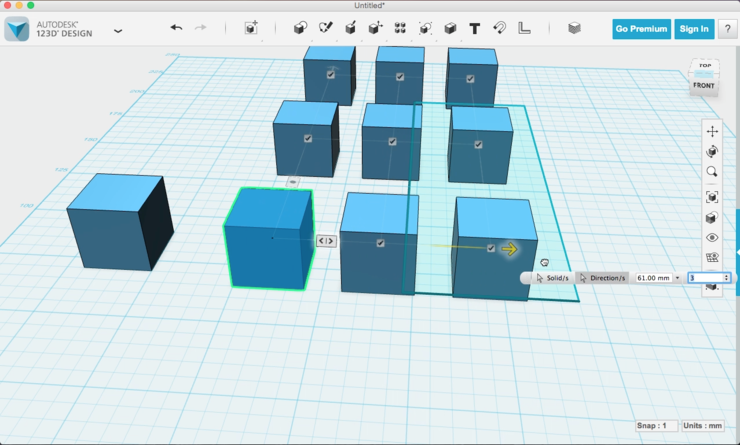Open the Pattern tools menu
740x445 pixels.
click(x=400, y=28)
